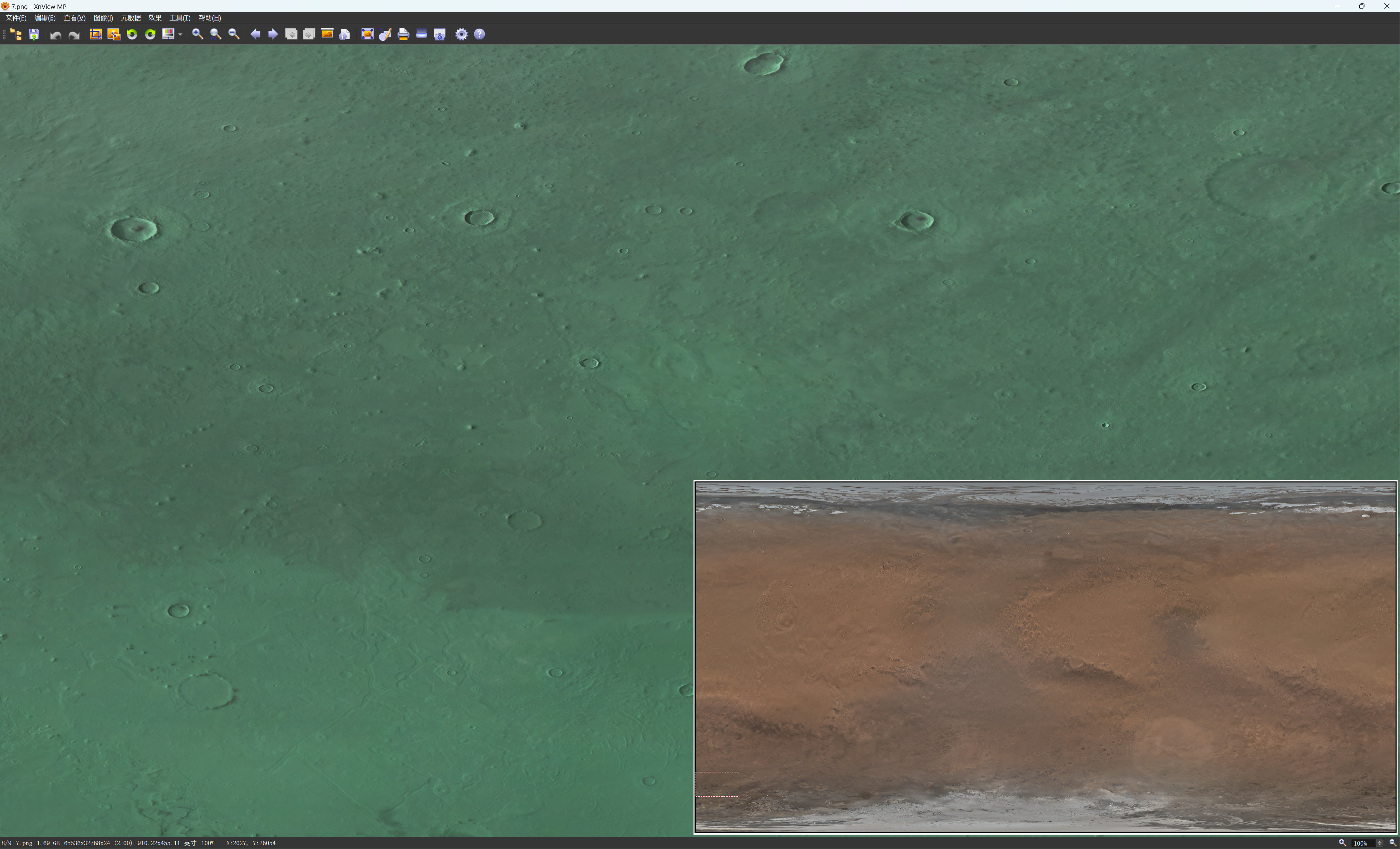Open the 效果 menu
Image resolution: width=1400 pixels, height=849 pixels.
[154, 18]
